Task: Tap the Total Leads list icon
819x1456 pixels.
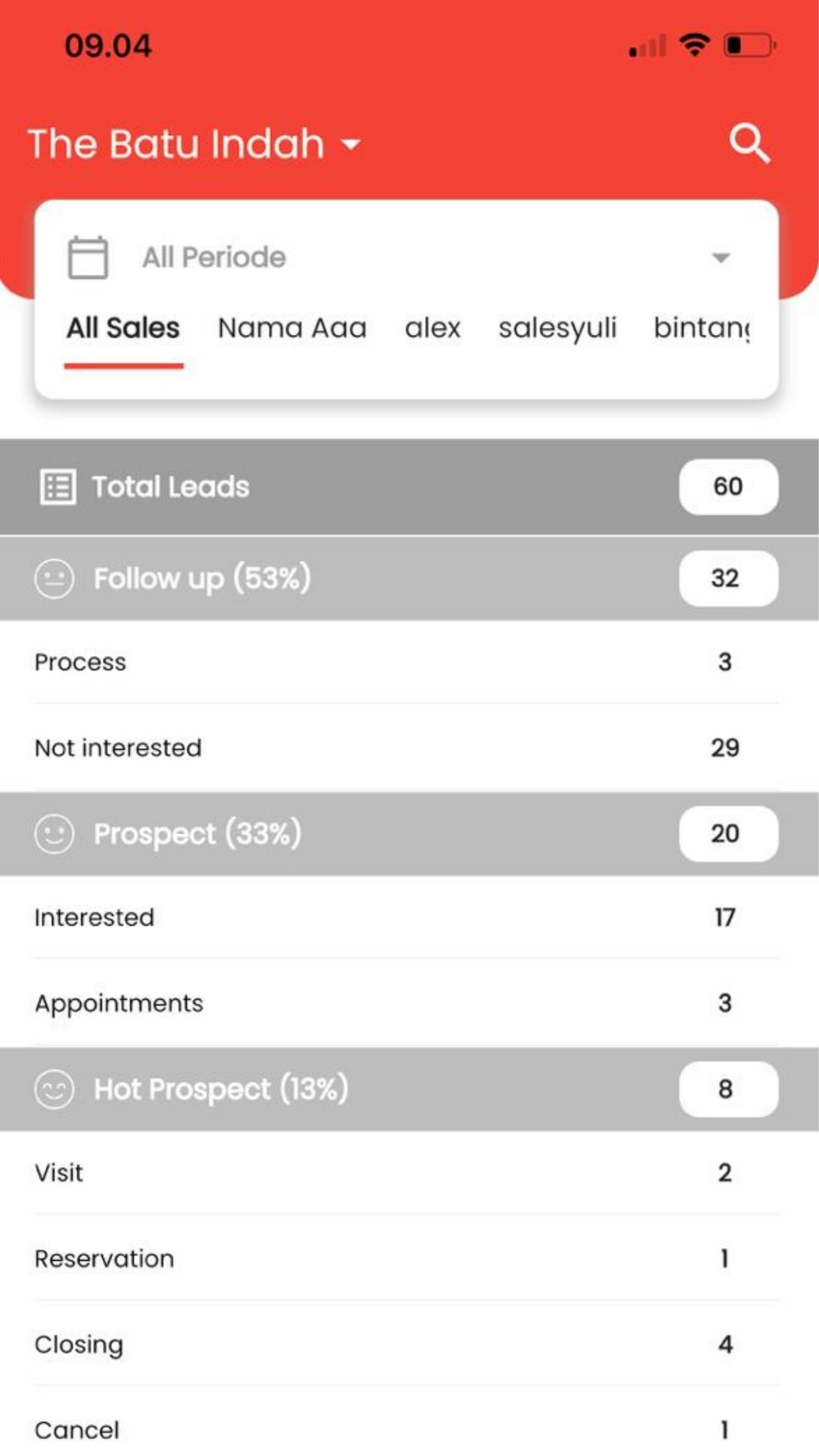Action: tap(57, 486)
